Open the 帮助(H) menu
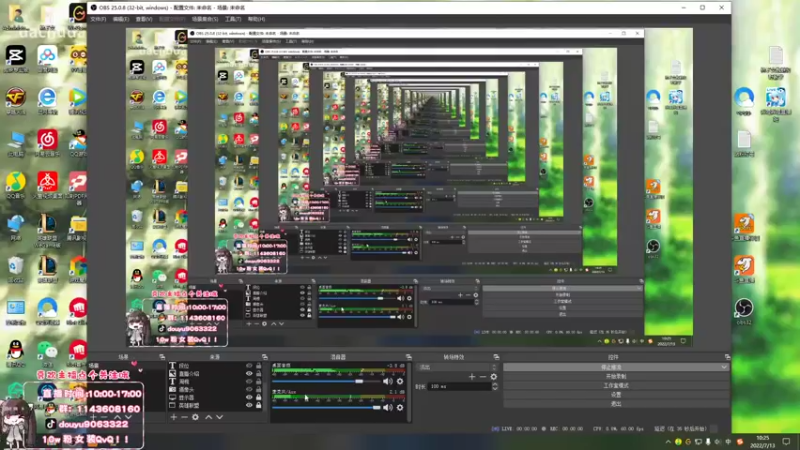The image size is (800, 450). point(256,19)
